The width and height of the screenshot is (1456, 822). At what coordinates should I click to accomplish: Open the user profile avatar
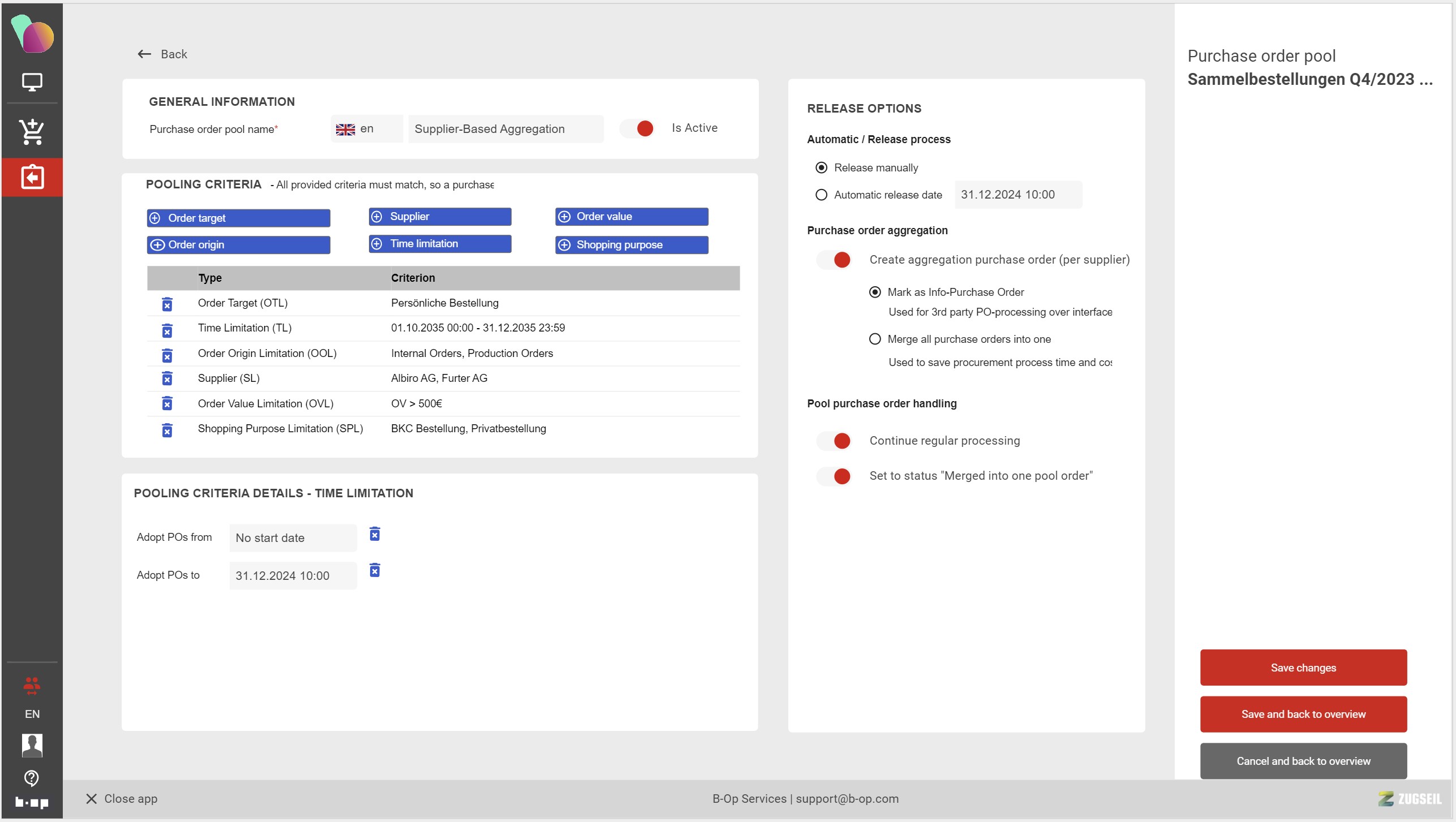coord(32,745)
